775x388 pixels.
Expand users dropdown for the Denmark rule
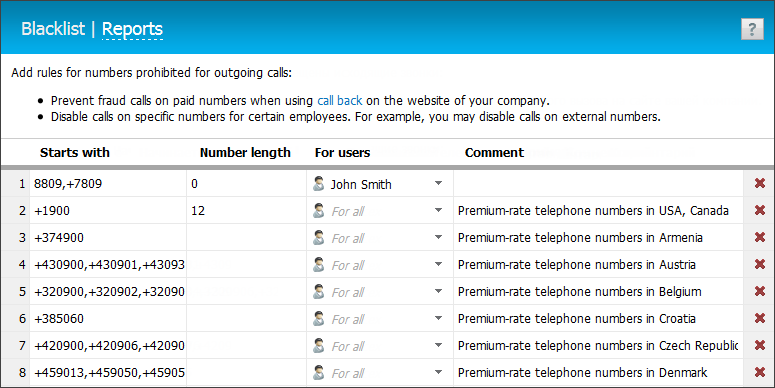click(x=438, y=372)
